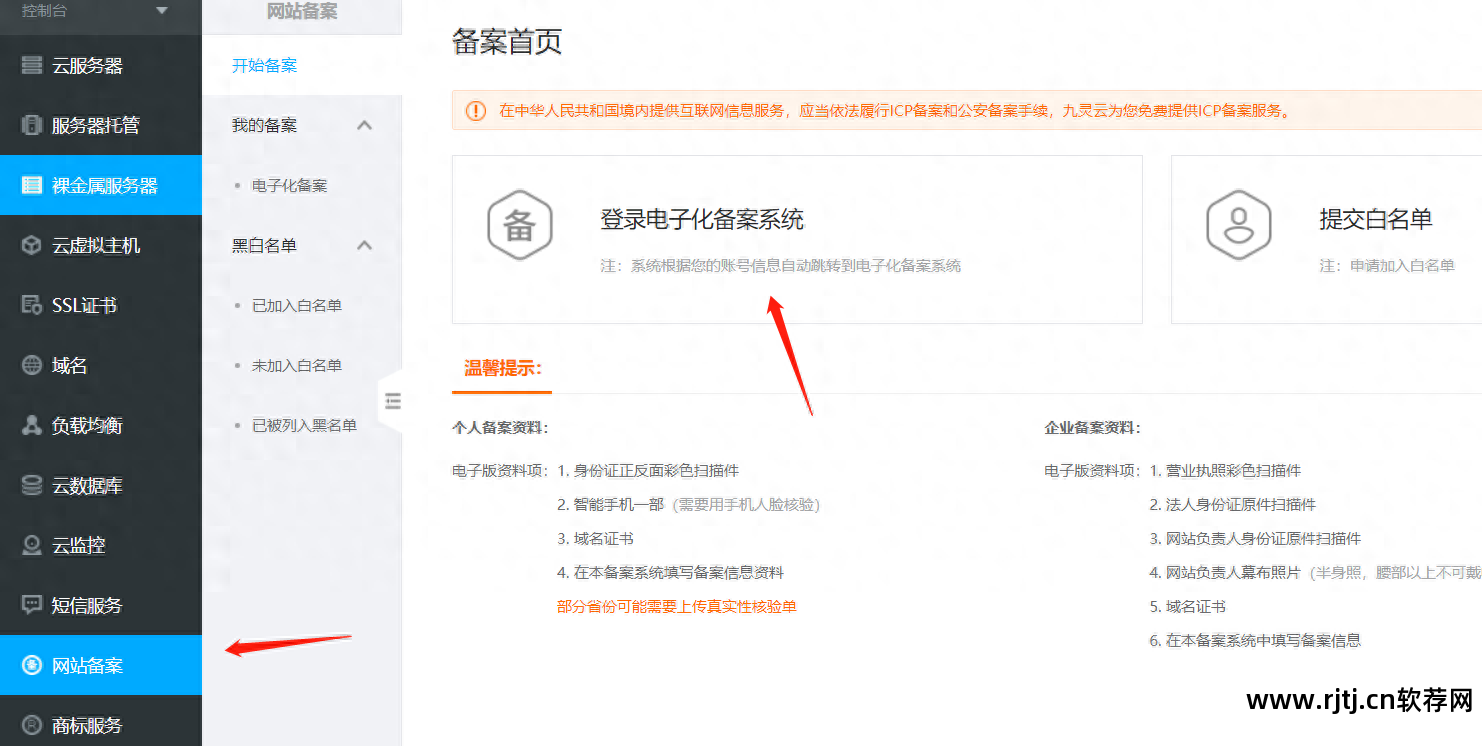Select the 温馨提示 tab
Screen dimensions: 1482x746
(503, 368)
